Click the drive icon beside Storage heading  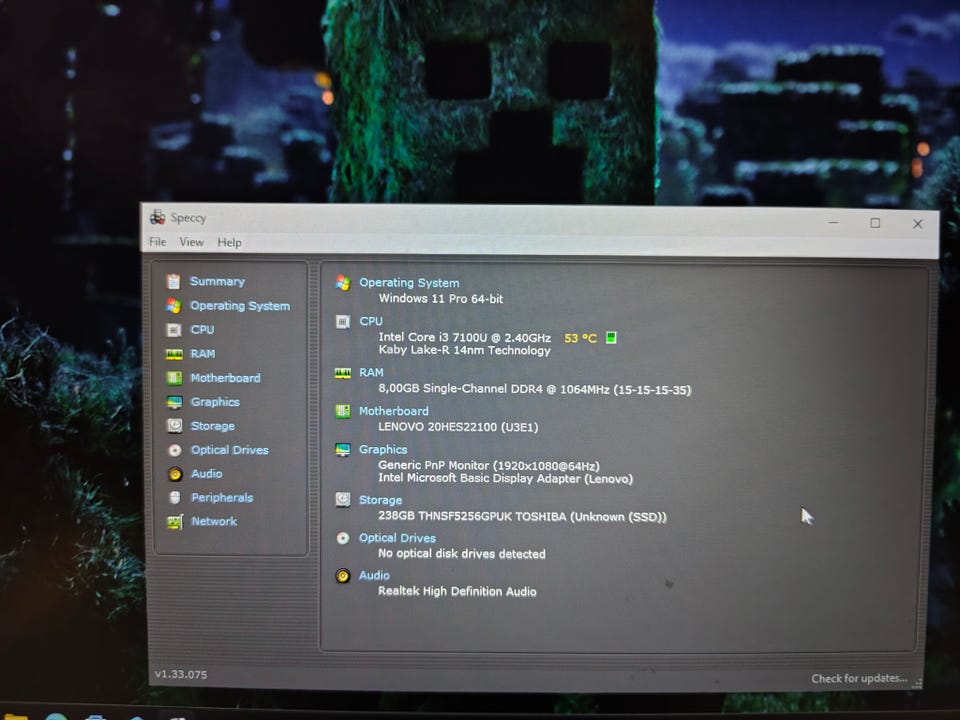click(343, 500)
